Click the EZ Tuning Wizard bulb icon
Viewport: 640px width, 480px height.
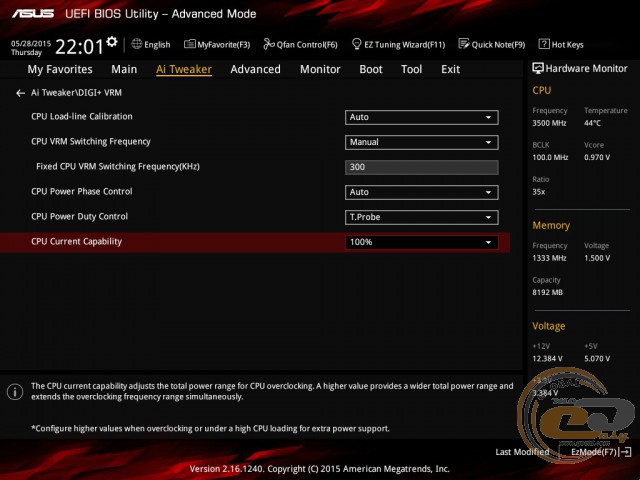[356, 44]
